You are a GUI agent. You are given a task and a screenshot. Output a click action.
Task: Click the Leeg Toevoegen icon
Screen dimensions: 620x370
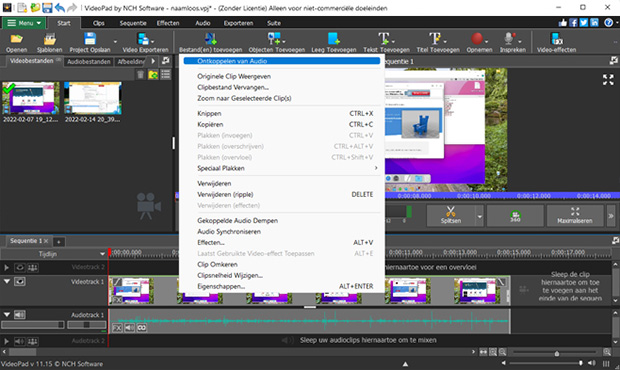(333, 39)
